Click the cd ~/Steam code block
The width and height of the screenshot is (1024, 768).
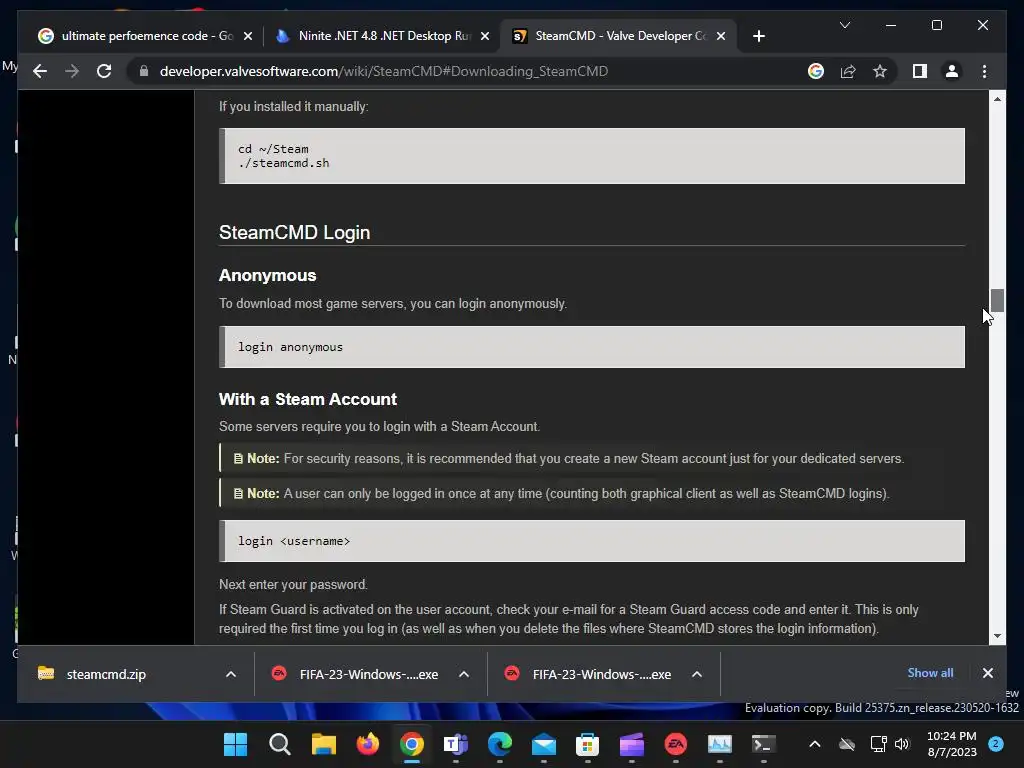pos(592,155)
